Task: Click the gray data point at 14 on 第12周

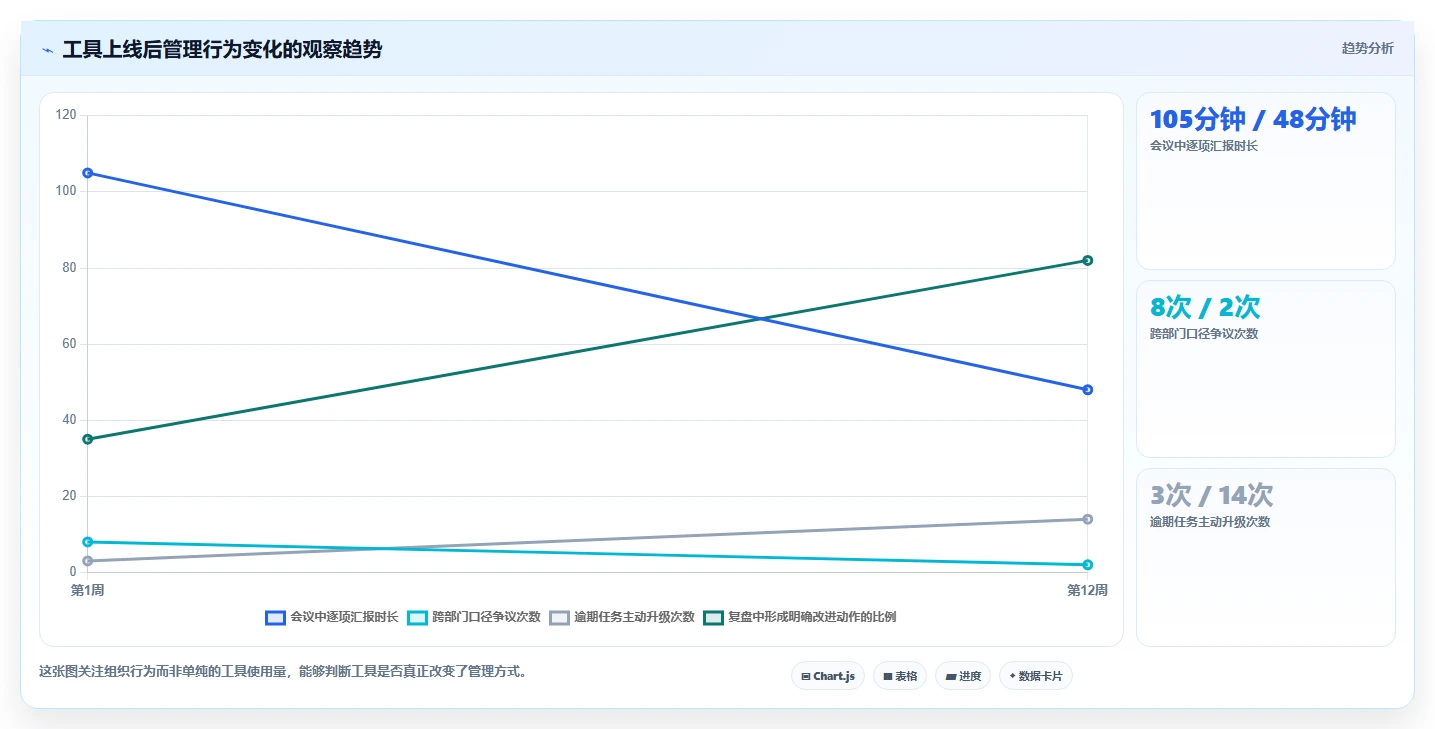Action: (1087, 519)
